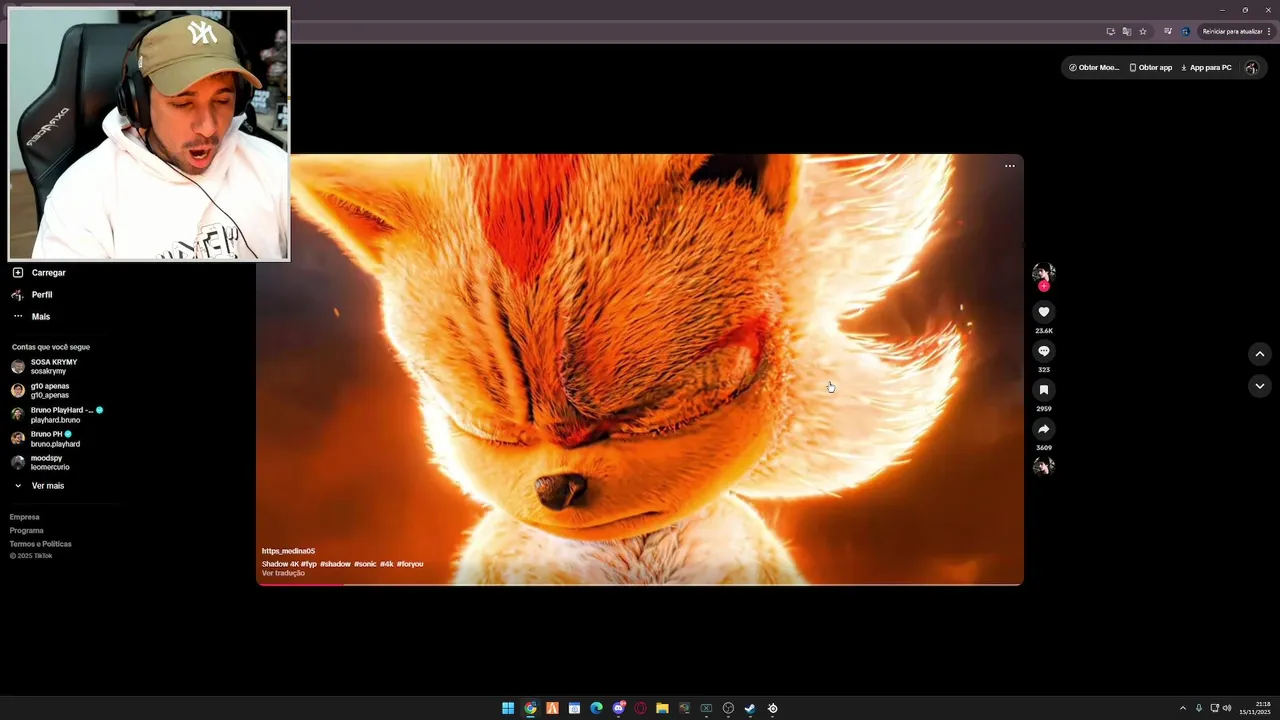Open the translate page icon

[x=1127, y=31]
